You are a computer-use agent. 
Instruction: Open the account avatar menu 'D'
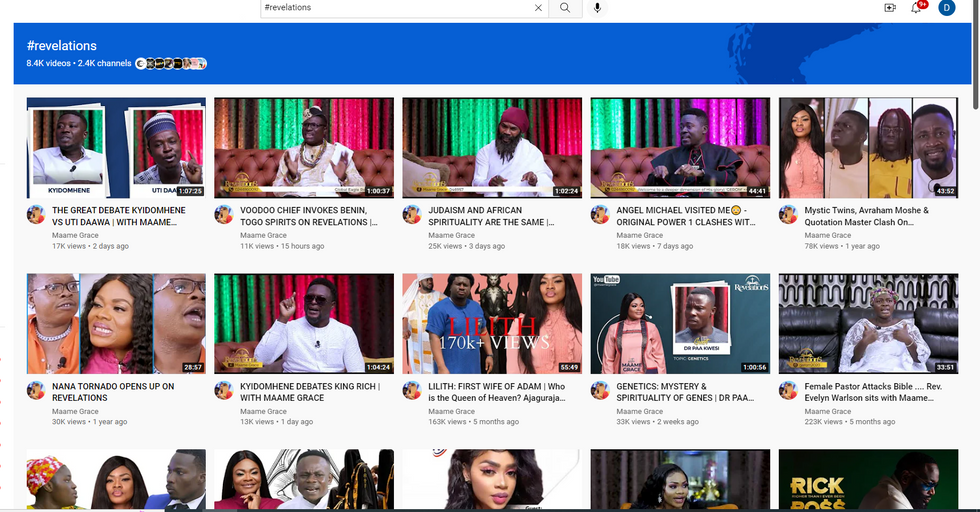pos(947,8)
